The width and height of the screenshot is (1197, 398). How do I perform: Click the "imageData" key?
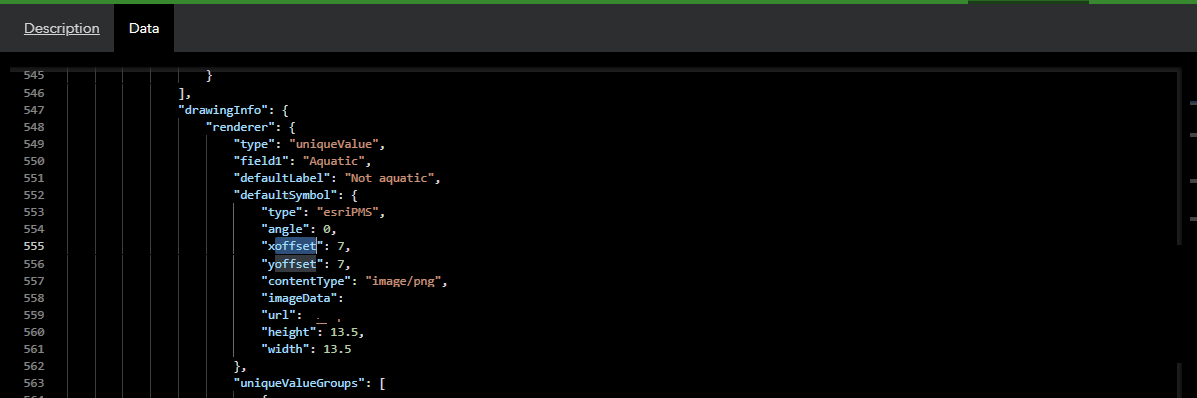299,298
